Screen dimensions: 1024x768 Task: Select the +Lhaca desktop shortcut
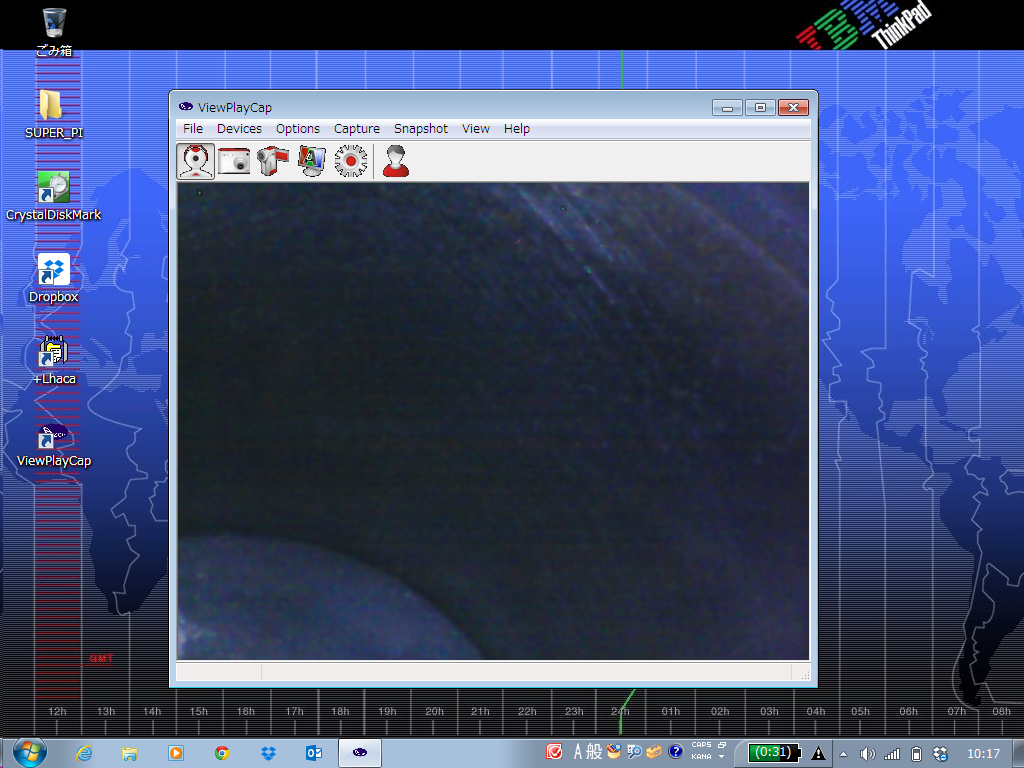click(x=54, y=360)
